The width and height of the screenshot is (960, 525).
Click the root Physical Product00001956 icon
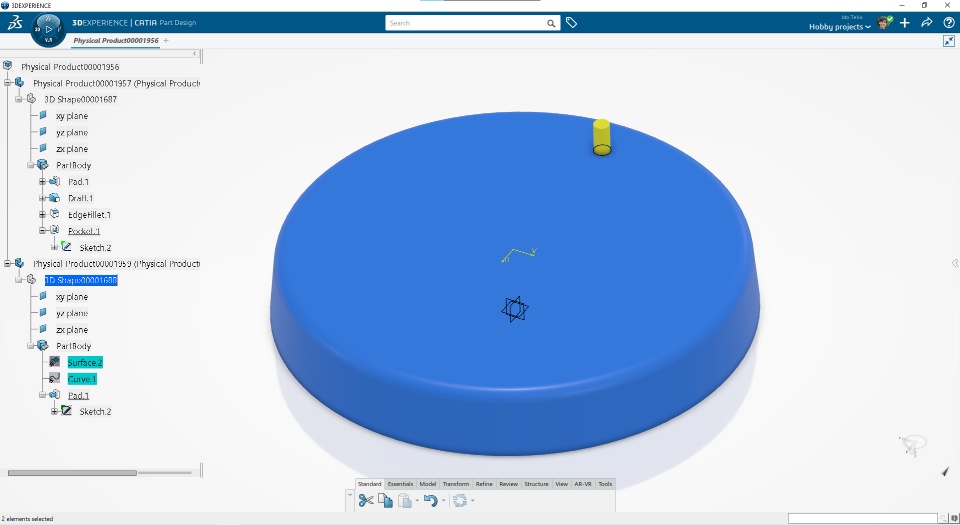click(x=7, y=65)
